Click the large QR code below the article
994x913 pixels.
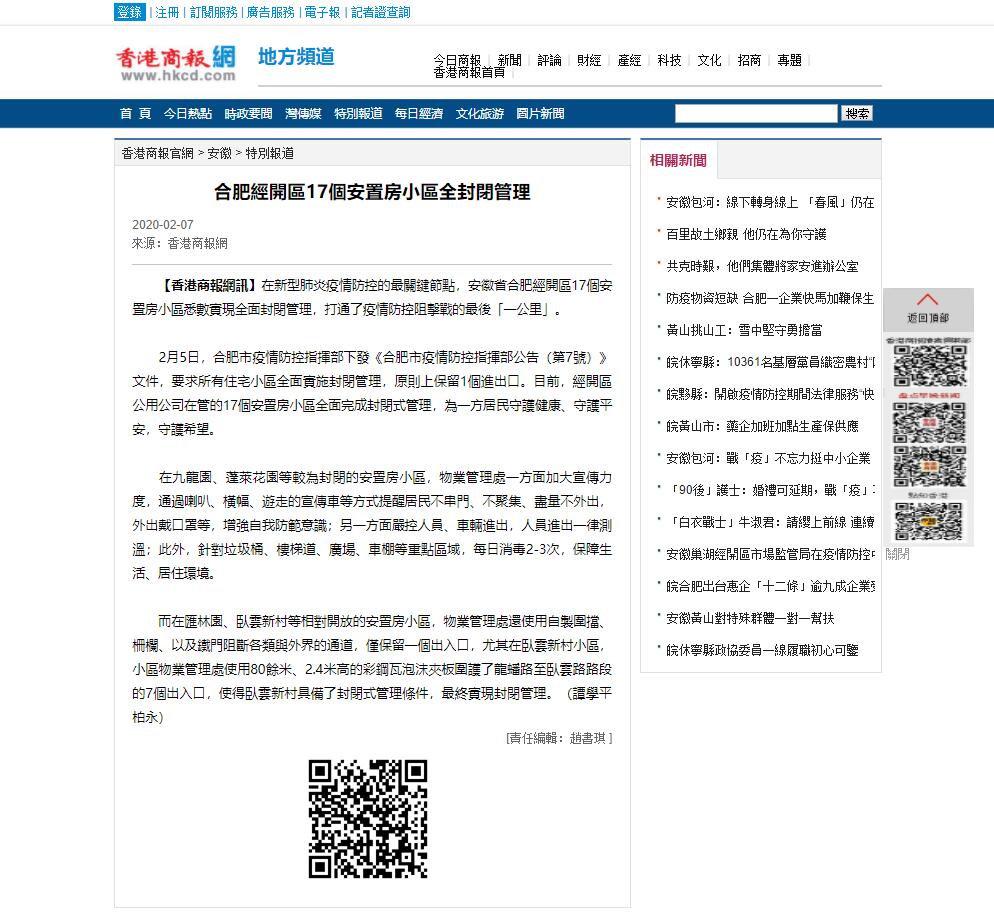coord(368,819)
